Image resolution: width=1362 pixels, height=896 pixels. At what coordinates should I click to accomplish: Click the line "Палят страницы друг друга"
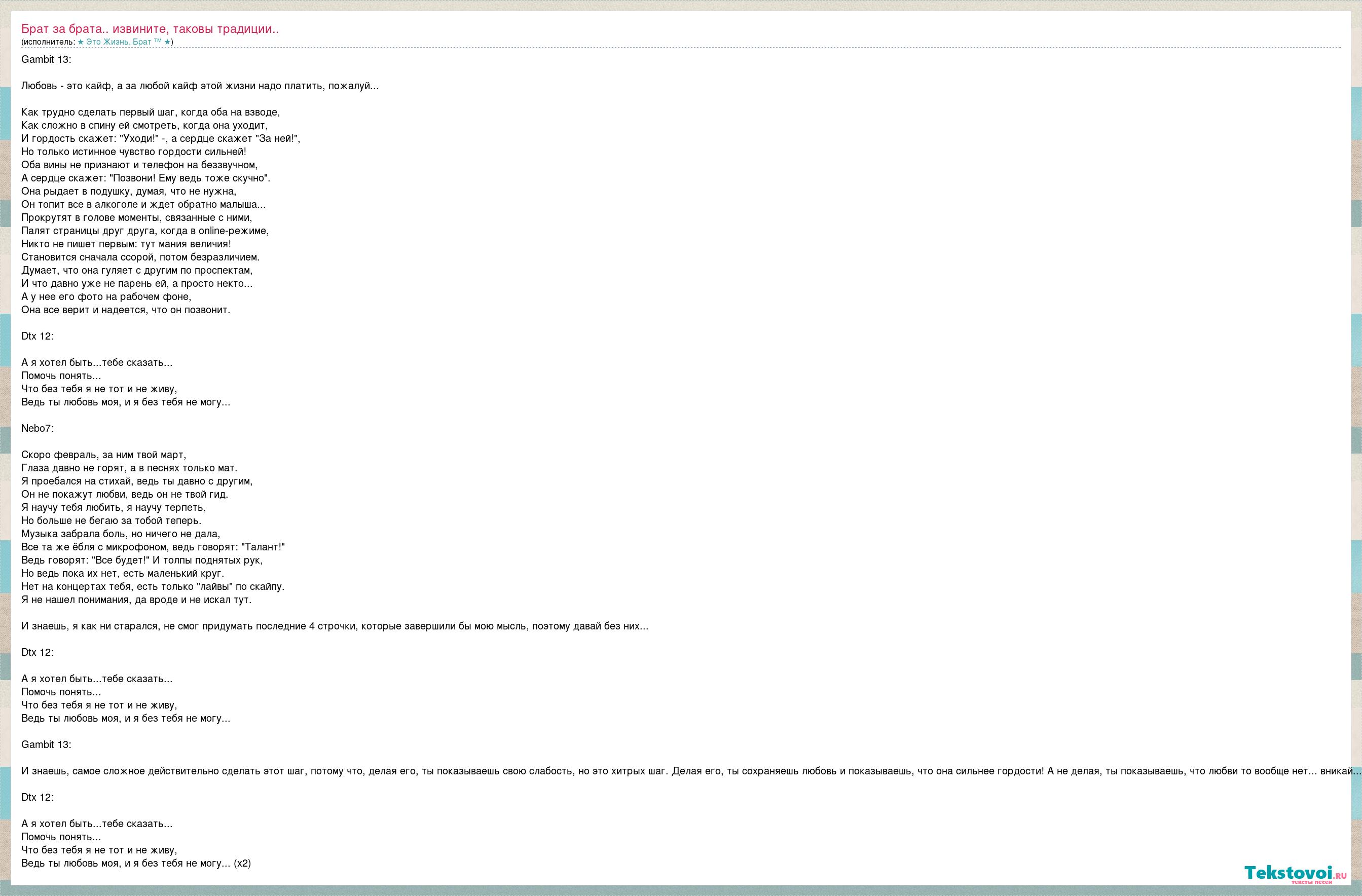tap(145, 231)
